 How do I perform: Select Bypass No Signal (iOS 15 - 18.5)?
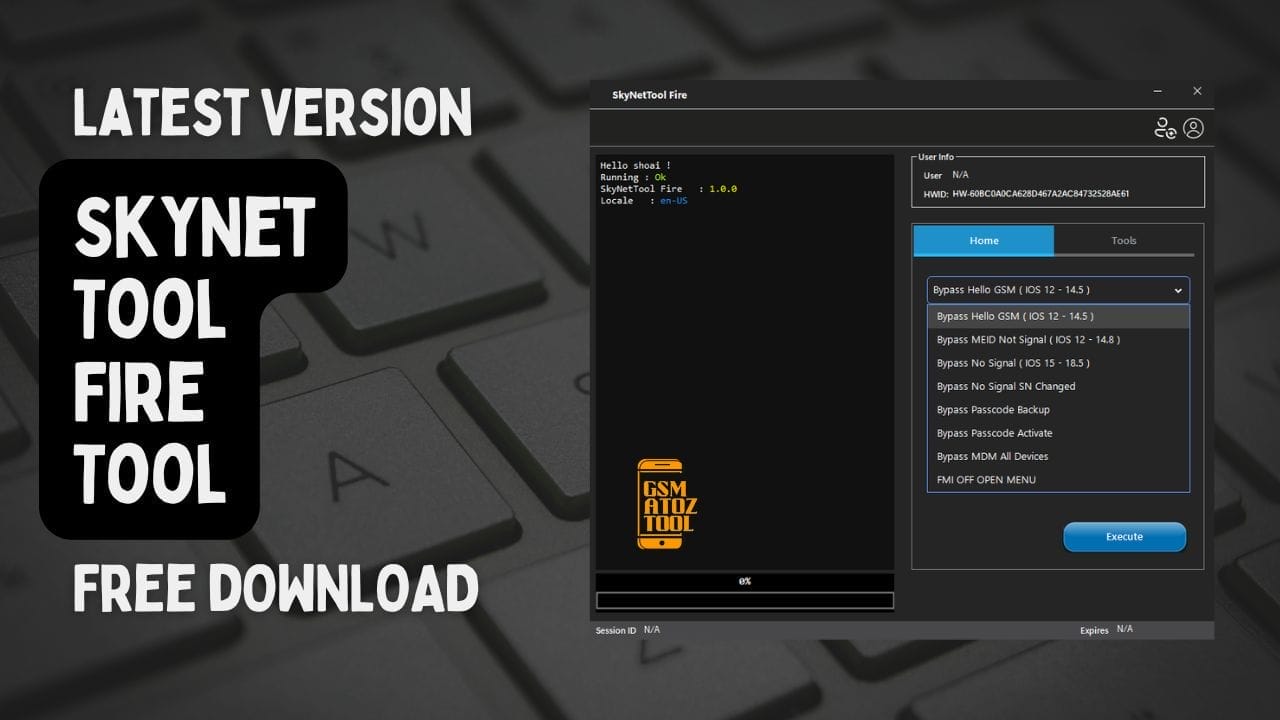[x=1058, y=363]
